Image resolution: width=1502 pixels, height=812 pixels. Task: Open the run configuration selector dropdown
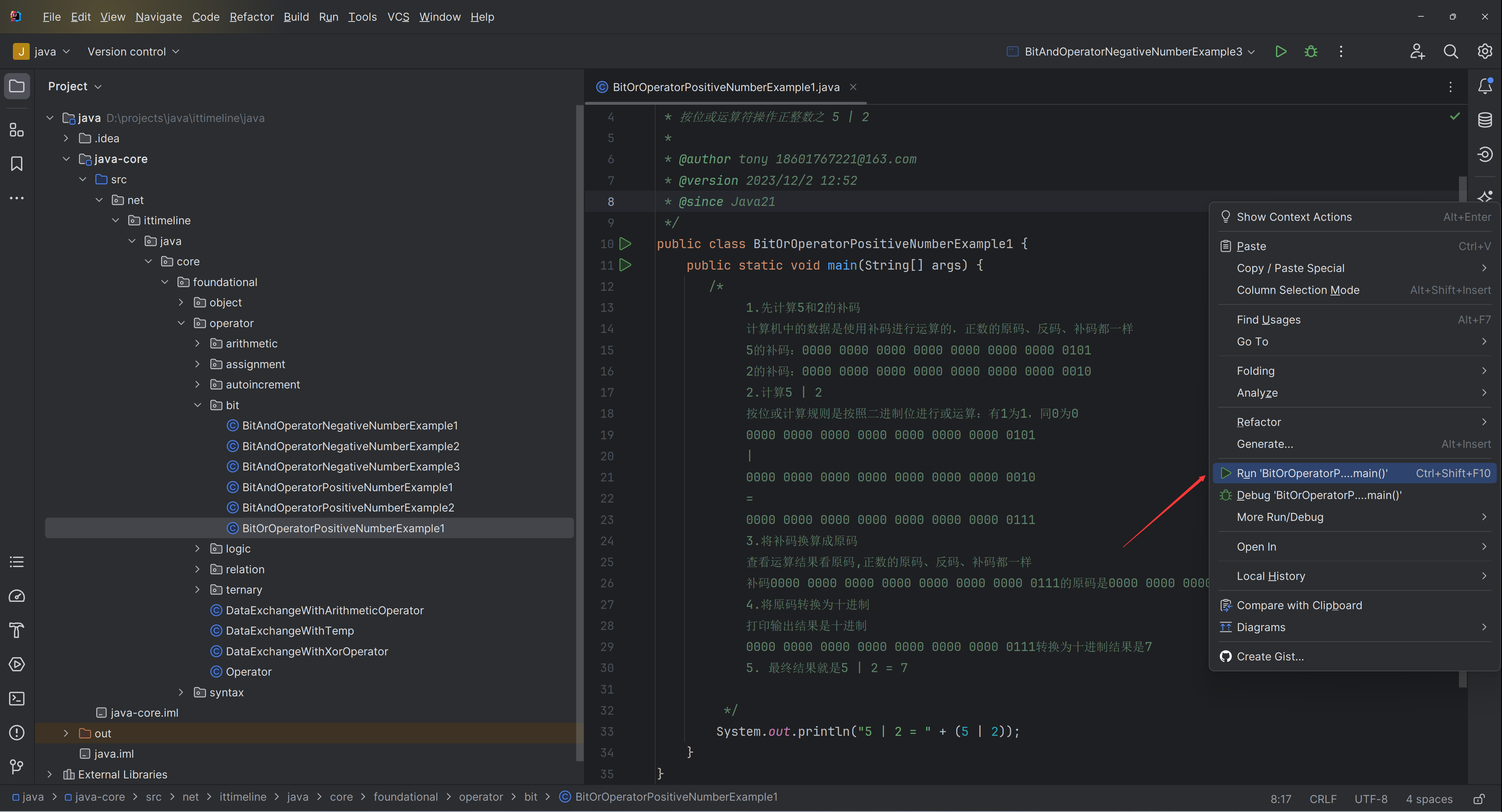click(x=1131, y=51)
